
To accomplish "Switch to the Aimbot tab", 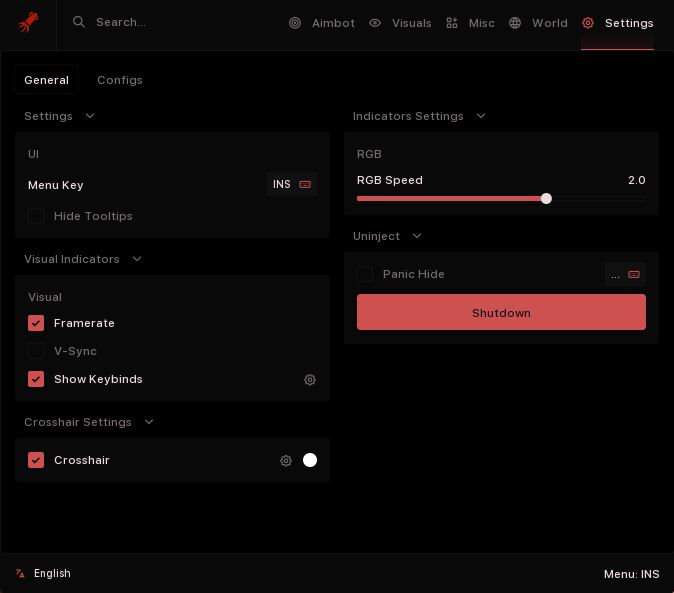I will [x=322, y=23].
